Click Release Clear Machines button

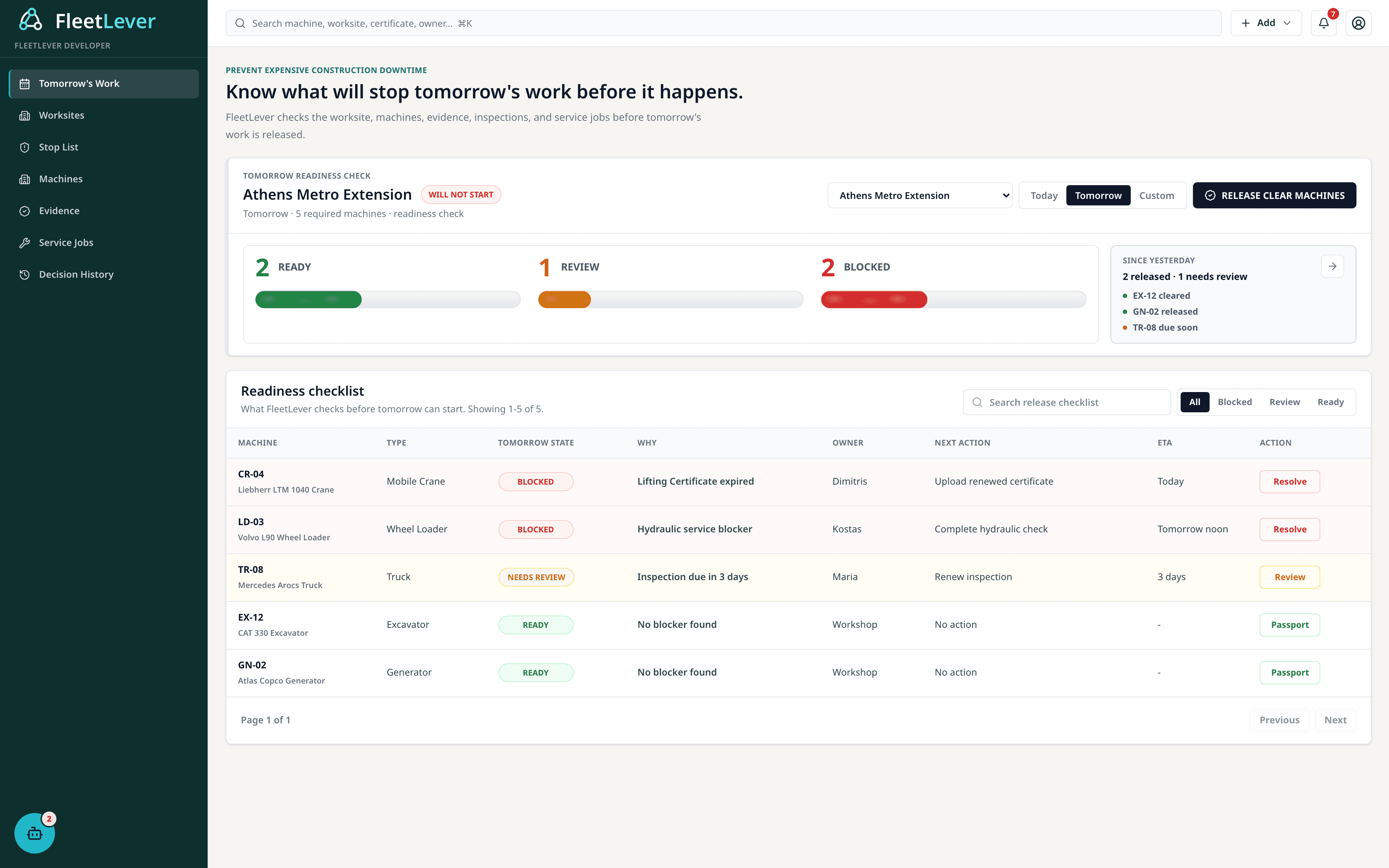point(1274,196)
